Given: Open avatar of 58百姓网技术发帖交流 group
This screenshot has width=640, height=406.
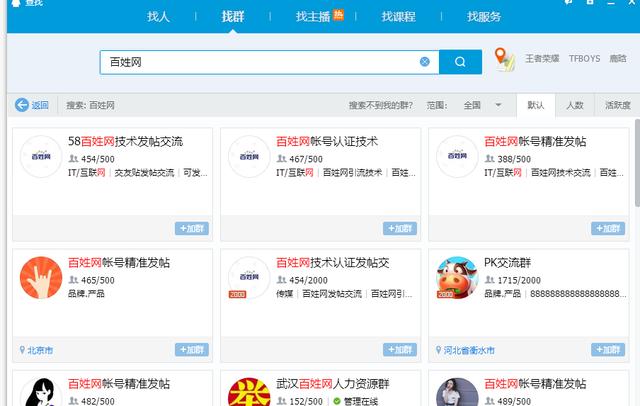Looking at the screenshot, I should [41, 156].
